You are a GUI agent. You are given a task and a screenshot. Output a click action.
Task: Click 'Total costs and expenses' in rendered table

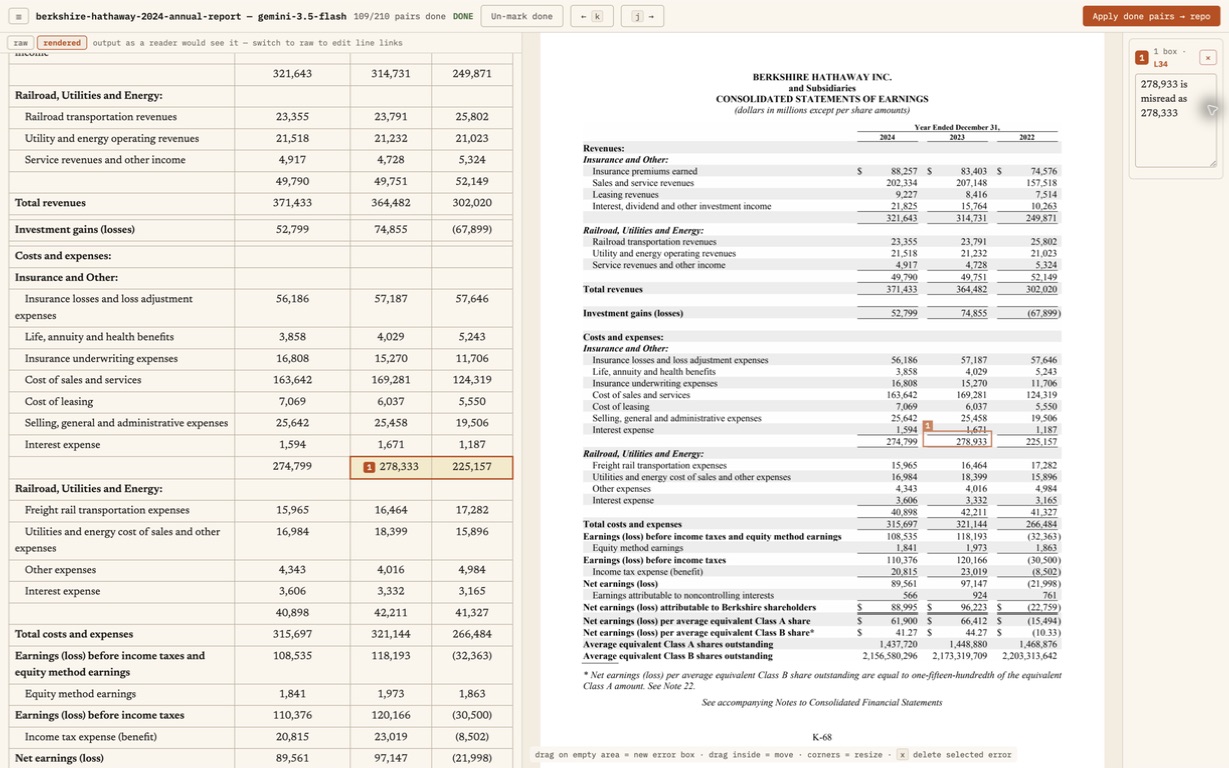point(74,635)
